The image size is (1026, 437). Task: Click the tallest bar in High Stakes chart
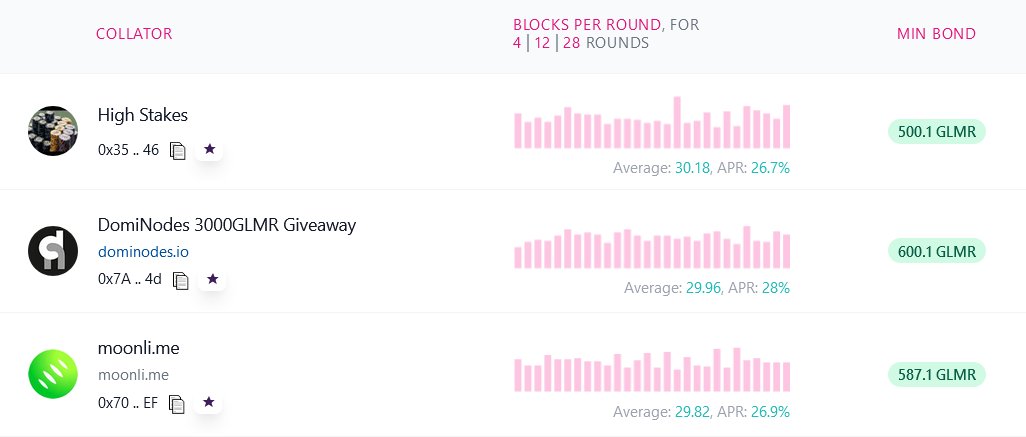[677, 122]
